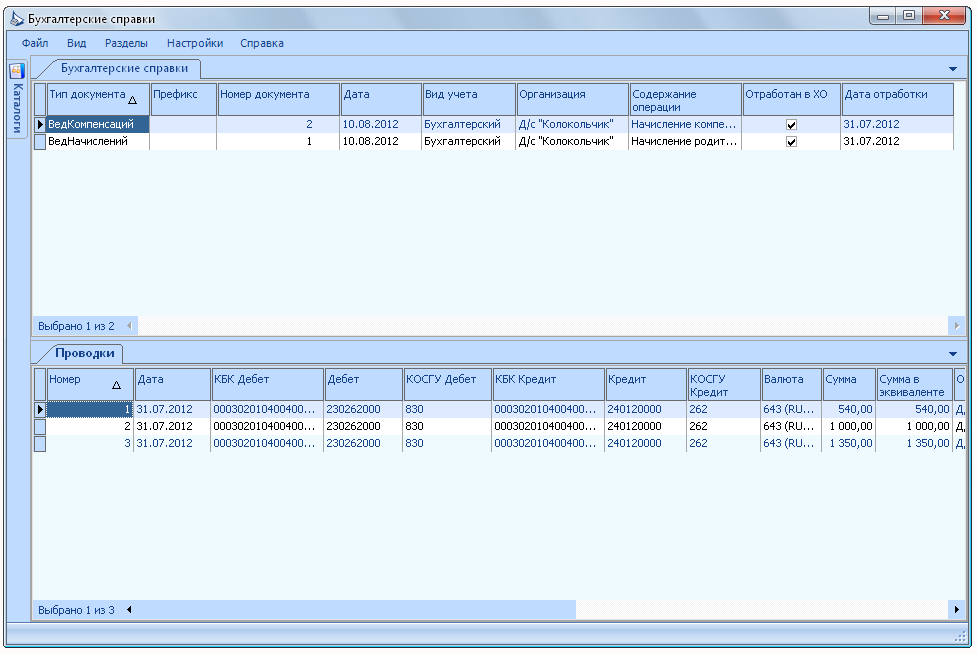This screenshot has height=654, width=977.
Task: Sort by Дата отработки column header
Action: pos(897,100)
